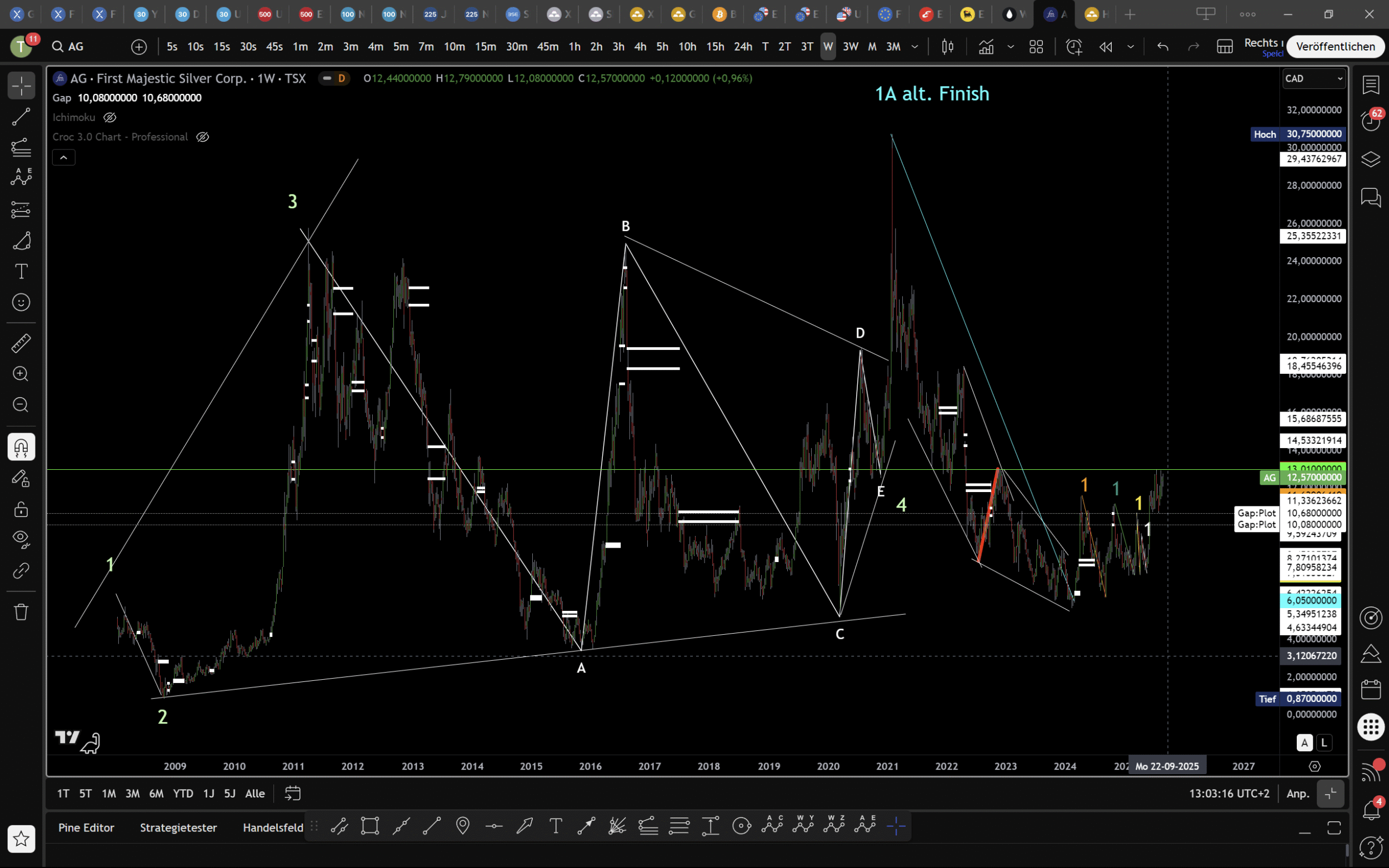
Task: Select the Text tool in left toolbar
Action: (21, 271)
